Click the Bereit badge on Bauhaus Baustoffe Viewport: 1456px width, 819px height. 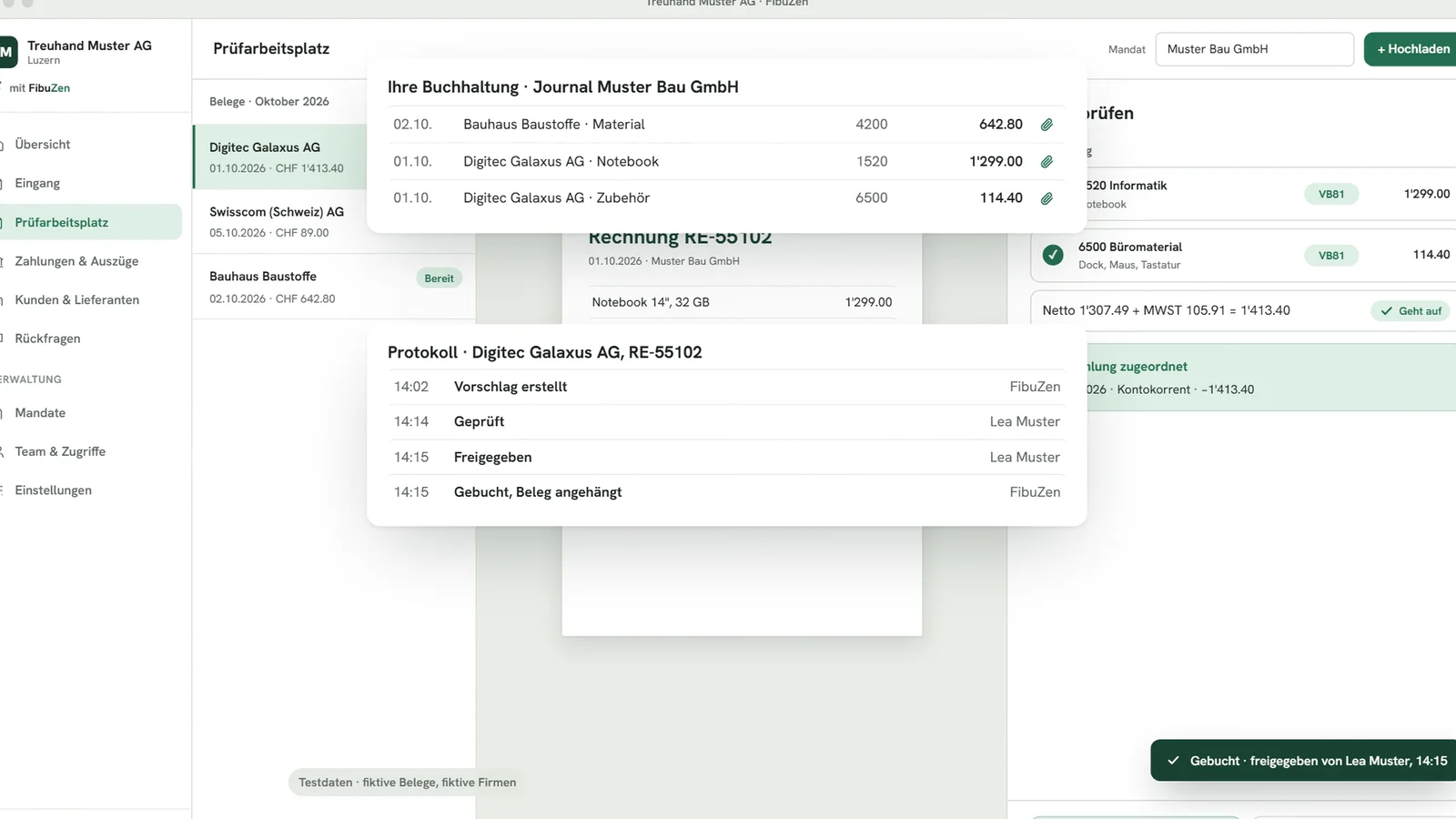click(439, 278)
